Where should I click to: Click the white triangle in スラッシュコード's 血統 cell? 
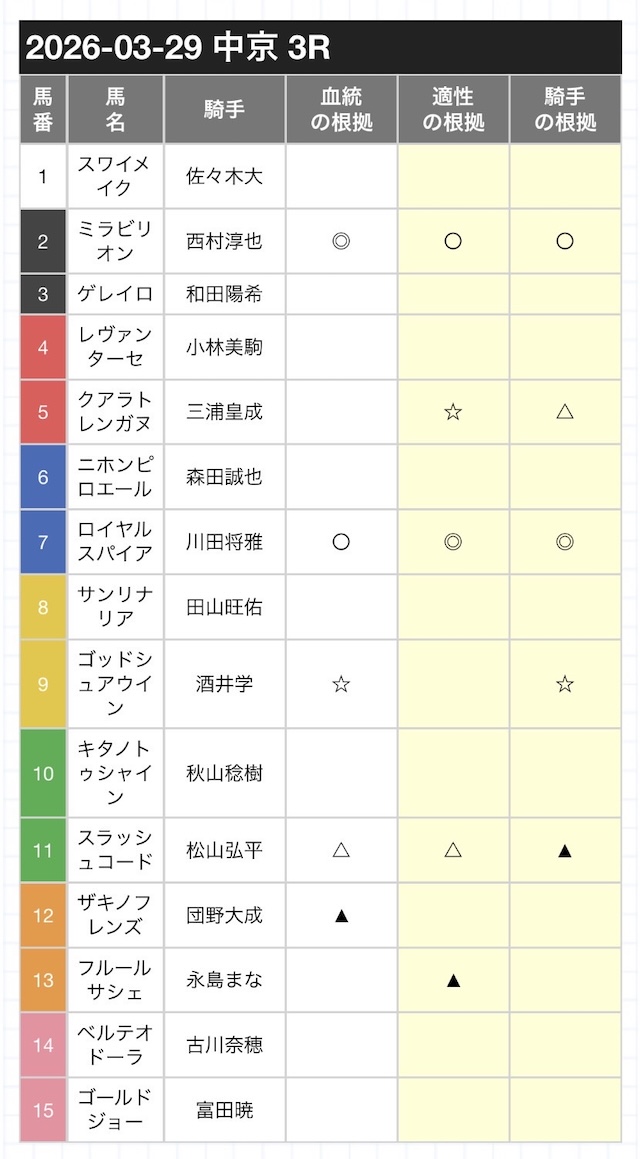click(341, 850)
